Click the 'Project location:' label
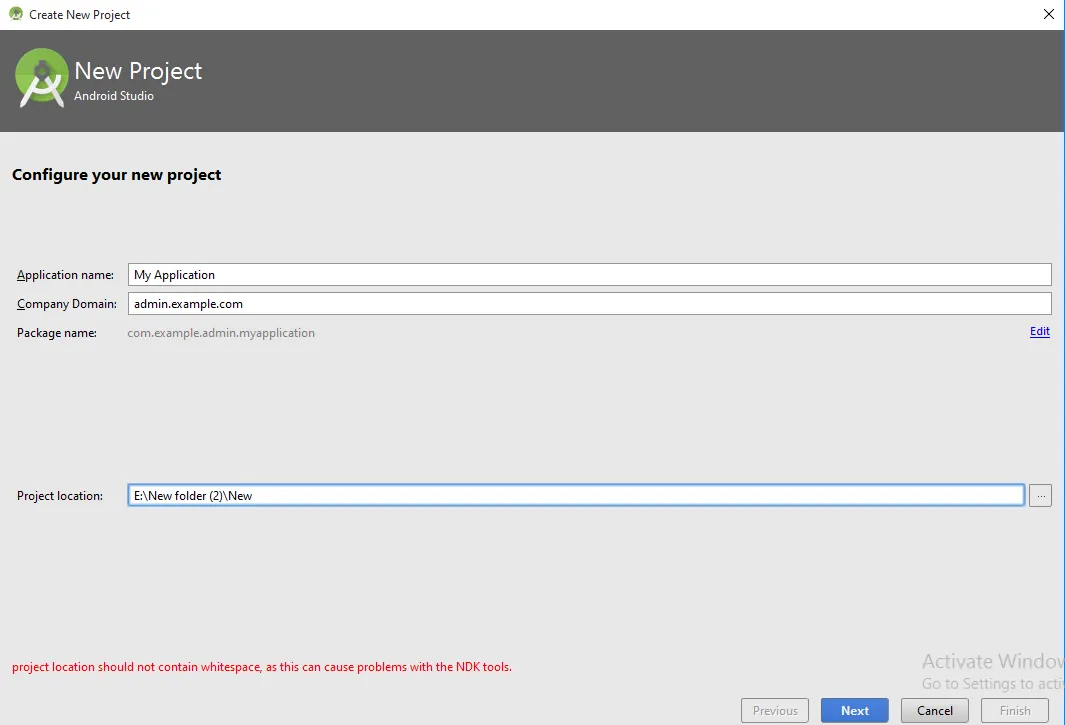 [60, 496]
